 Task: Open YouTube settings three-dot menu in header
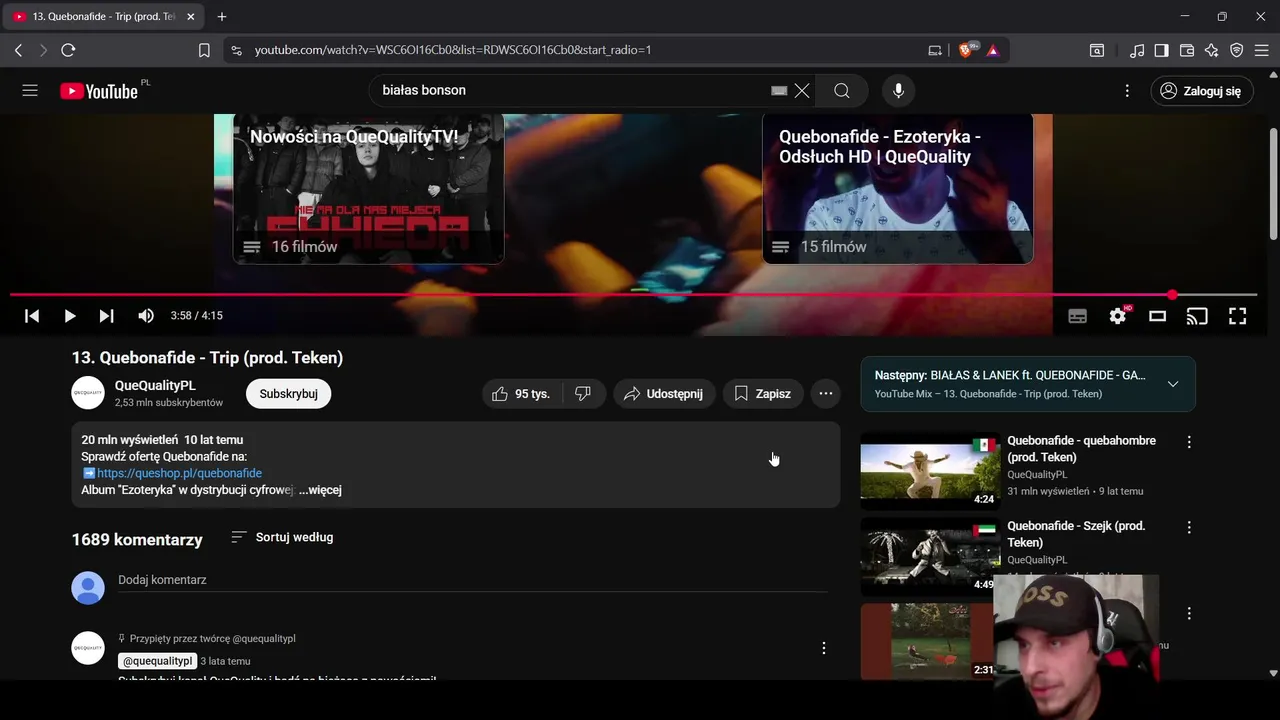click(1127, 91)
